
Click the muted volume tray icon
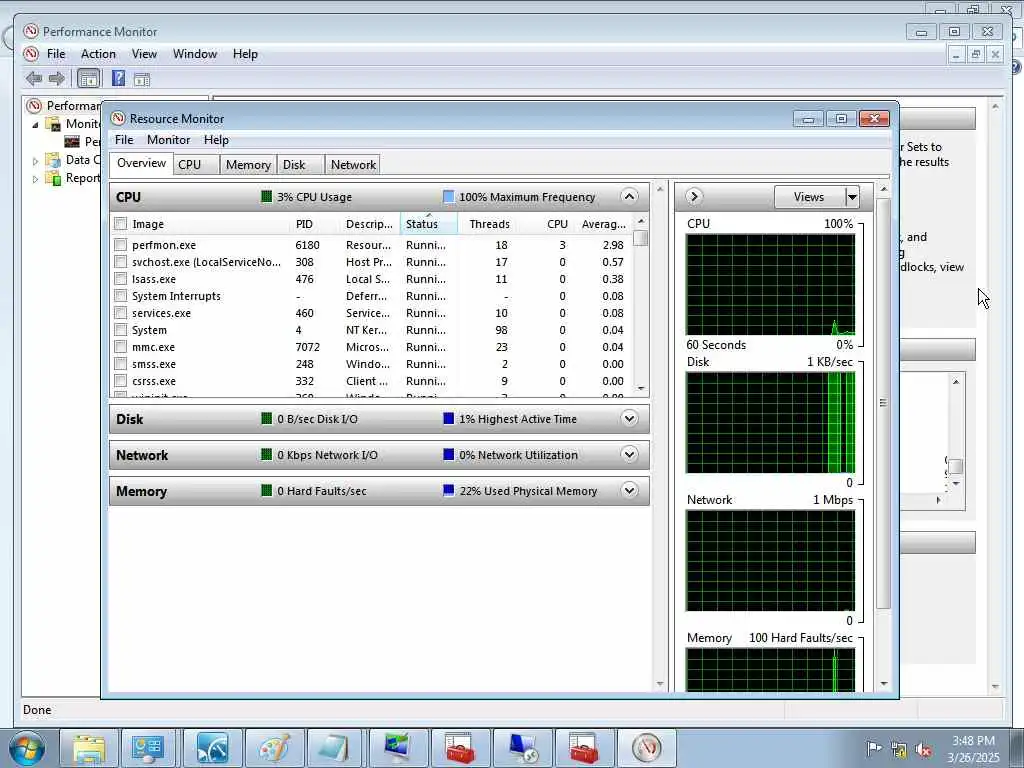point(923,750)
